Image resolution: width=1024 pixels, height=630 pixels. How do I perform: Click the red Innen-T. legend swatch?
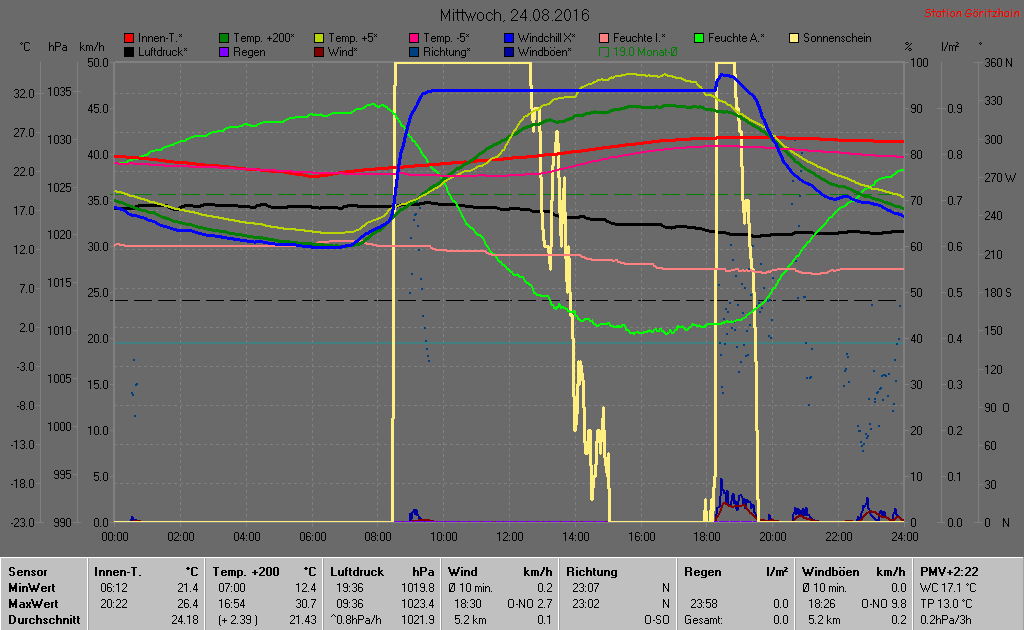(129, 38)
